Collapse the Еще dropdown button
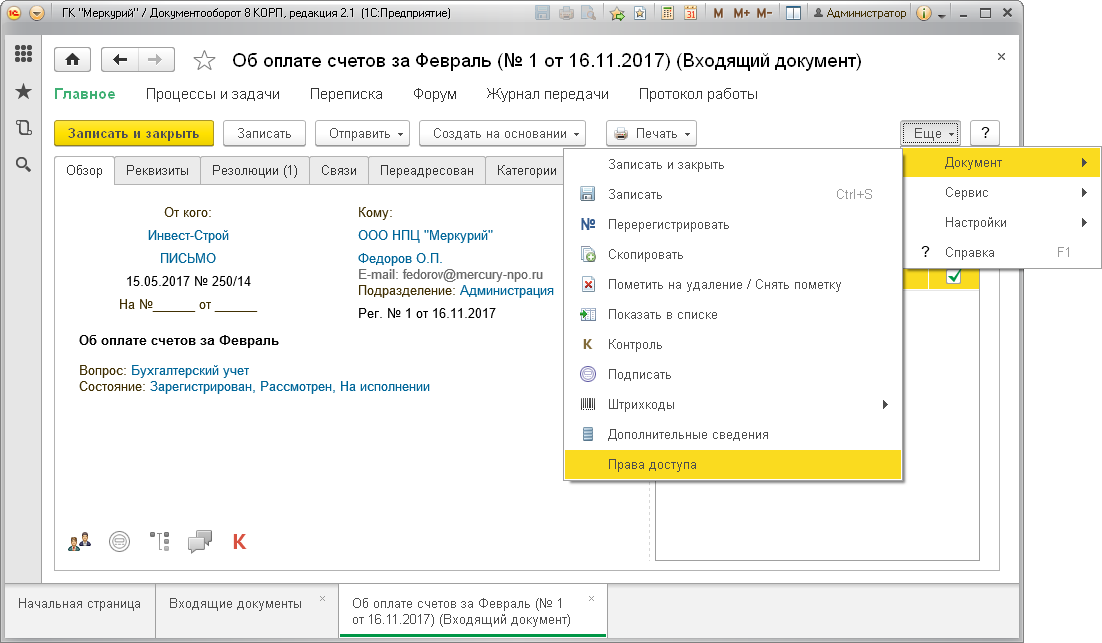The width and height of the screenshot is (1102, 643). [931, 134]
